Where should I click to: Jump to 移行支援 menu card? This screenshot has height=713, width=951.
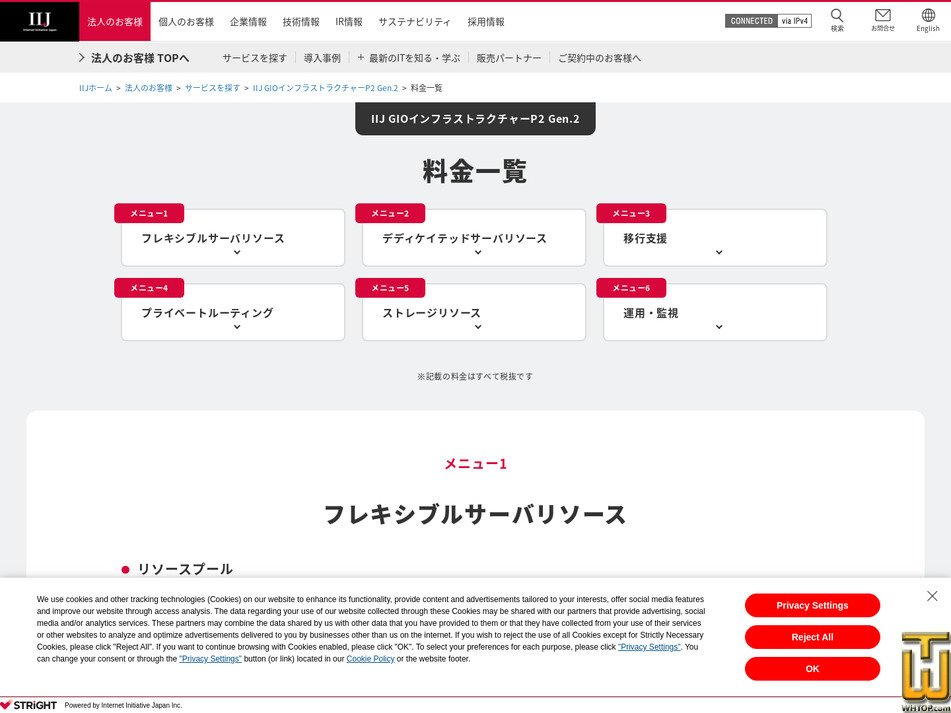[714, 238]
